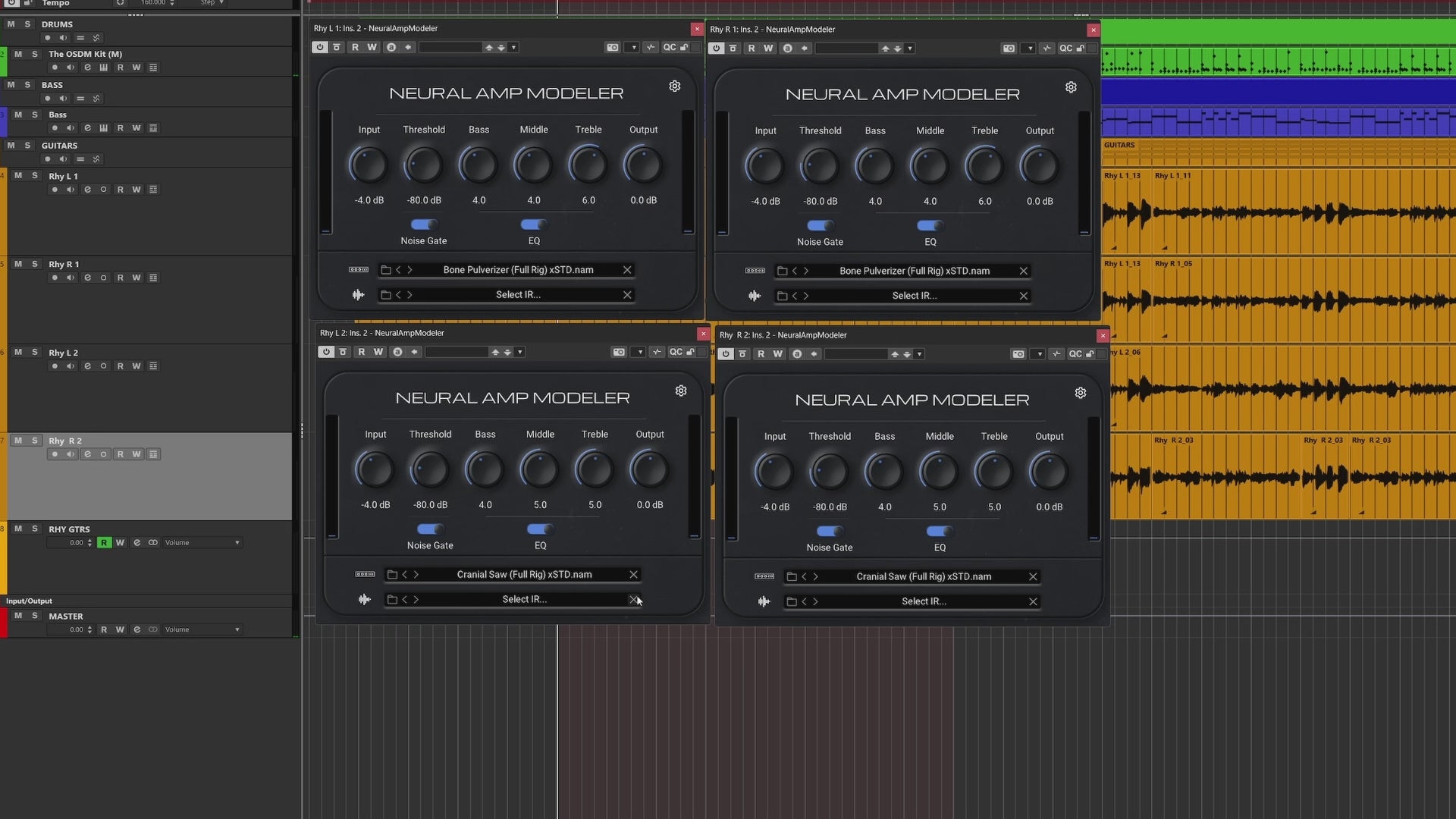Select the GUITARS folder track
This screenshot has height=819, width=1456.
coord(59,146)
